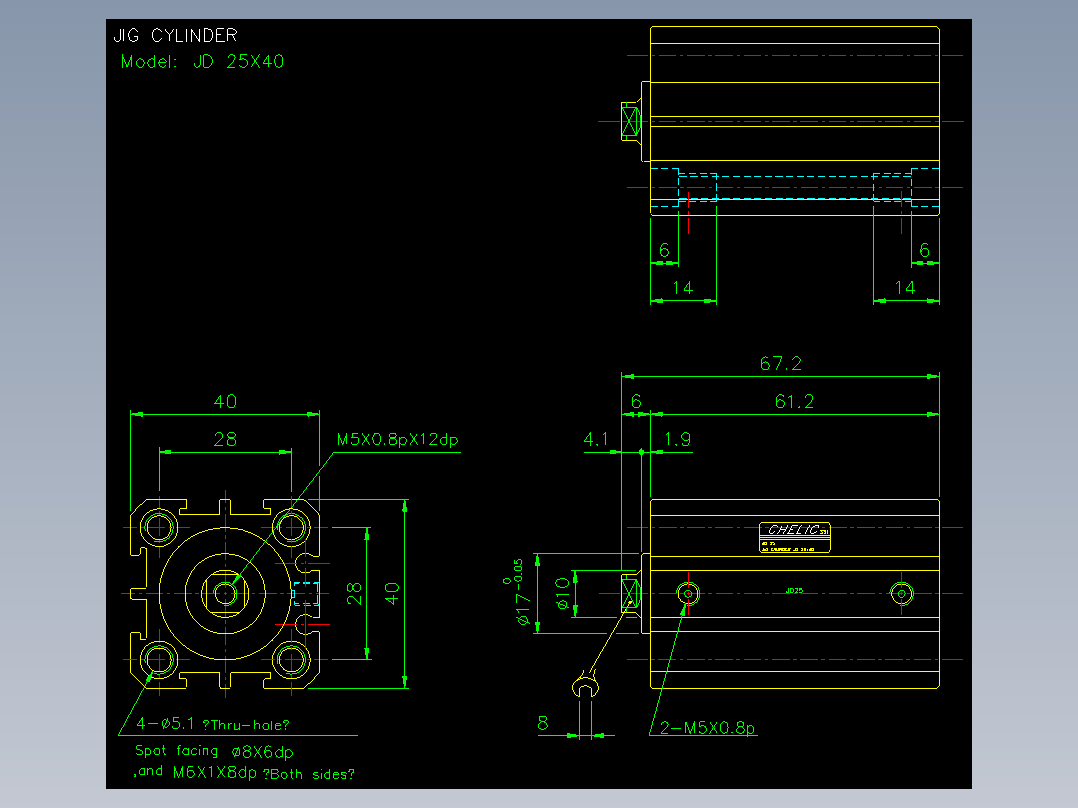Select the 4.1 dimension text

(x=595, y=439)
